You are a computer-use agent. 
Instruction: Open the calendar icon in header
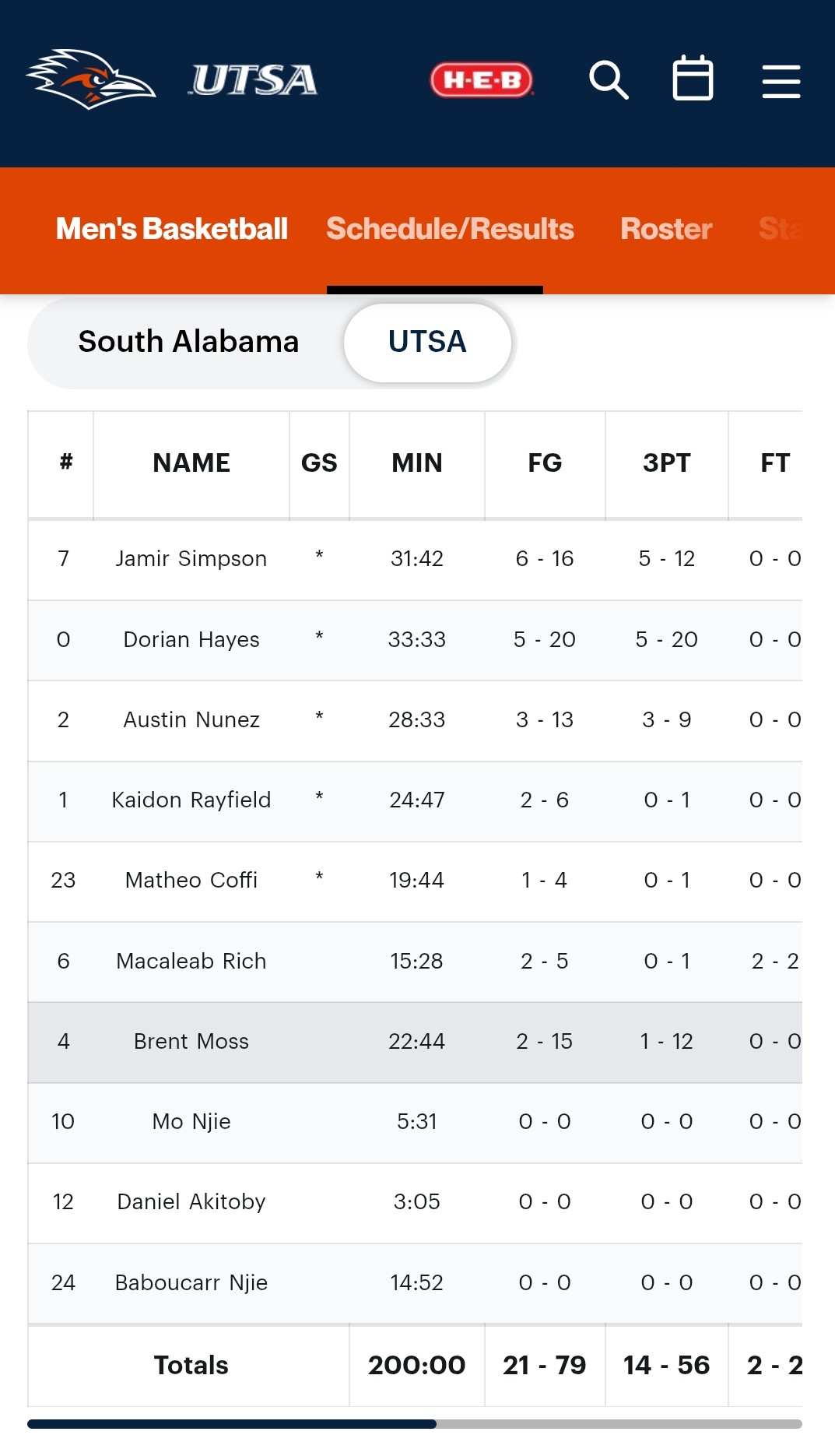(x=693, y=79)
